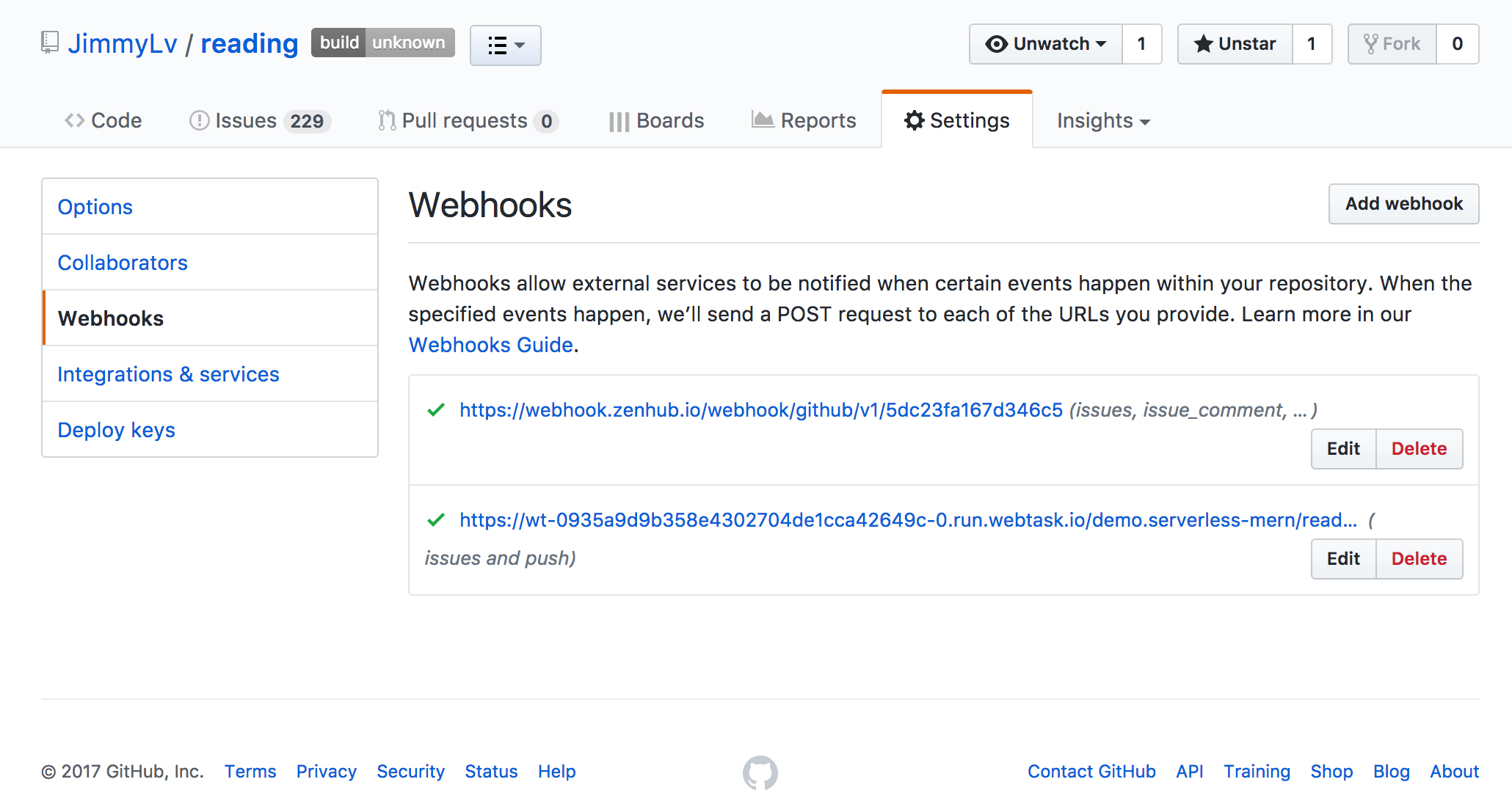Unstar the reading repository
Image resolution: width=1512 pixels, height=804 pixels.
[1235, 44]
